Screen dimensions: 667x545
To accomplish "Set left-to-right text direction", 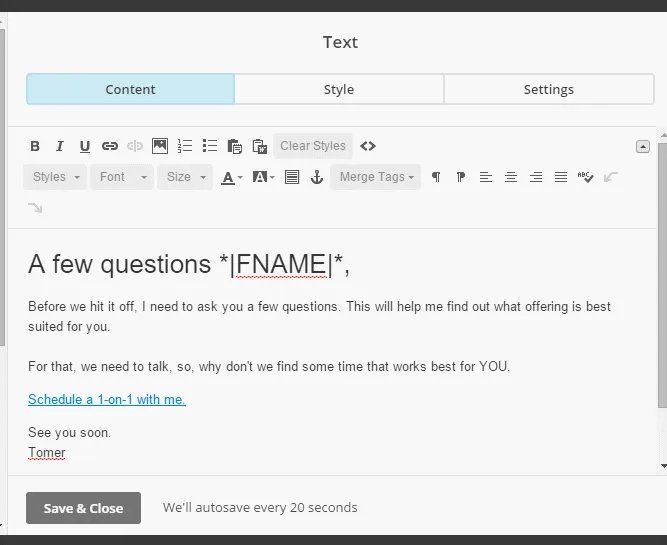I will [x=436, y=177].
